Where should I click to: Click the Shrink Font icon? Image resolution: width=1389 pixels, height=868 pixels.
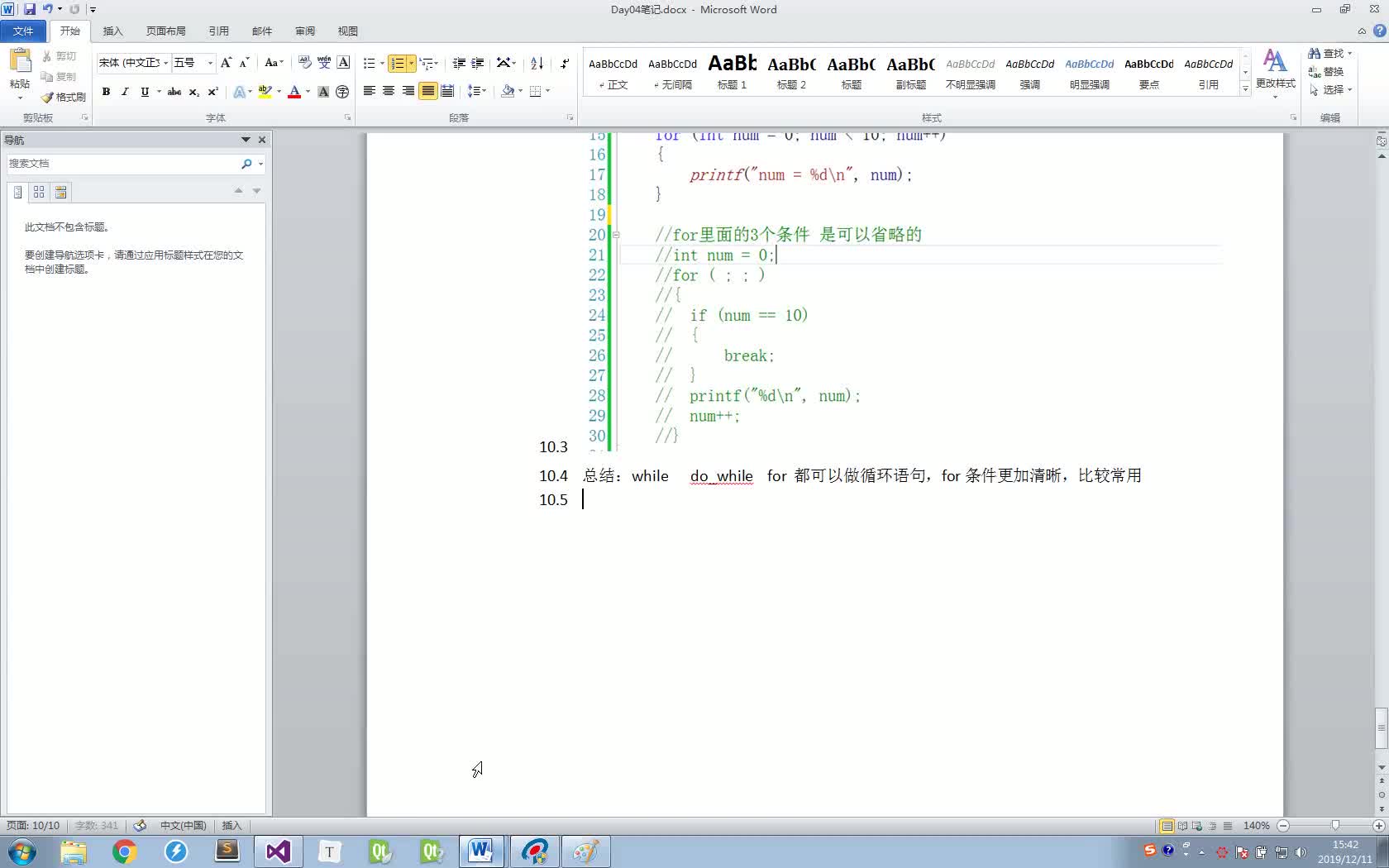(244, 63)
